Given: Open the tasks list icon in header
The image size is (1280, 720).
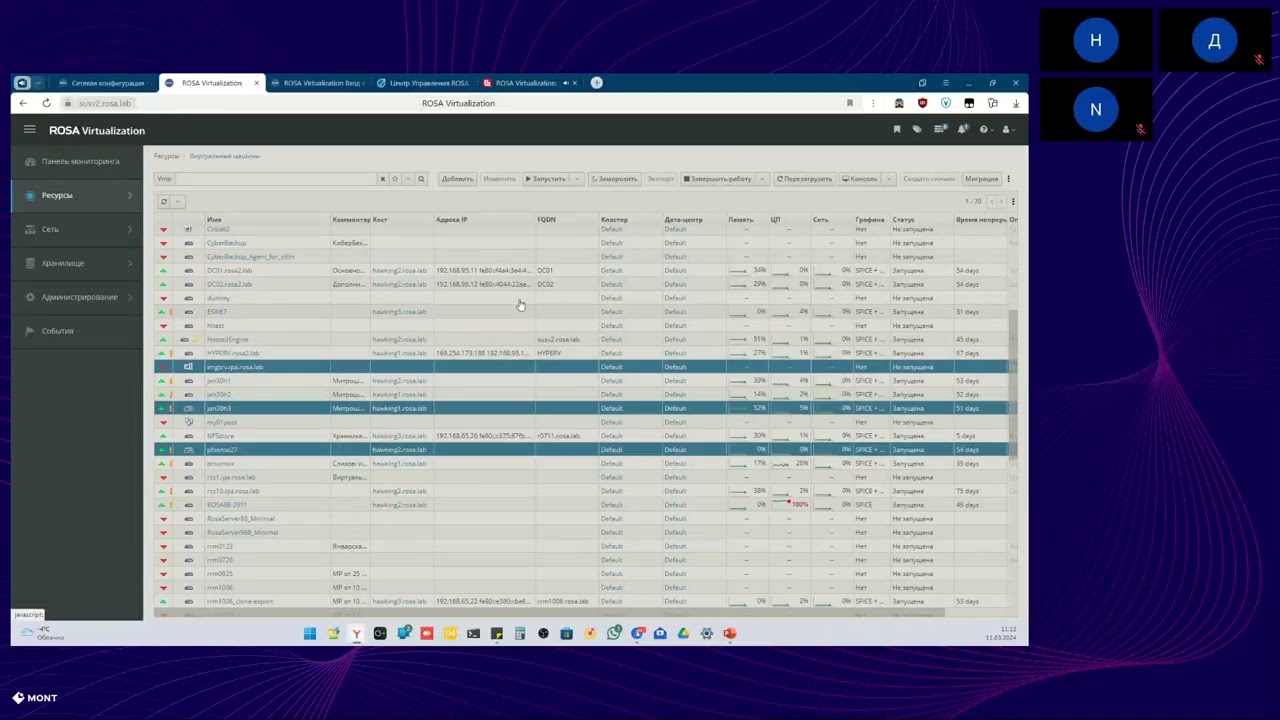Looking at the screenshot, I should [x=940, y=129].
